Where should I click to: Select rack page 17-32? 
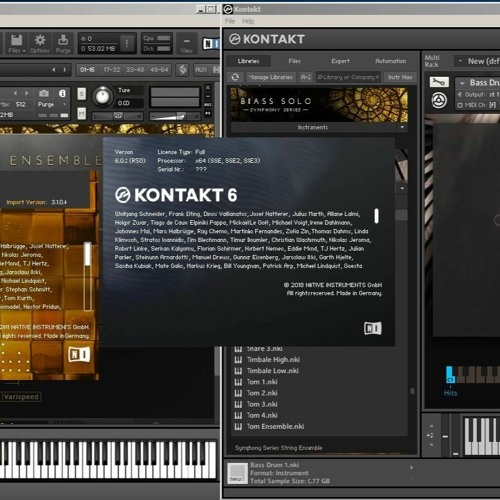pos(112,70)
